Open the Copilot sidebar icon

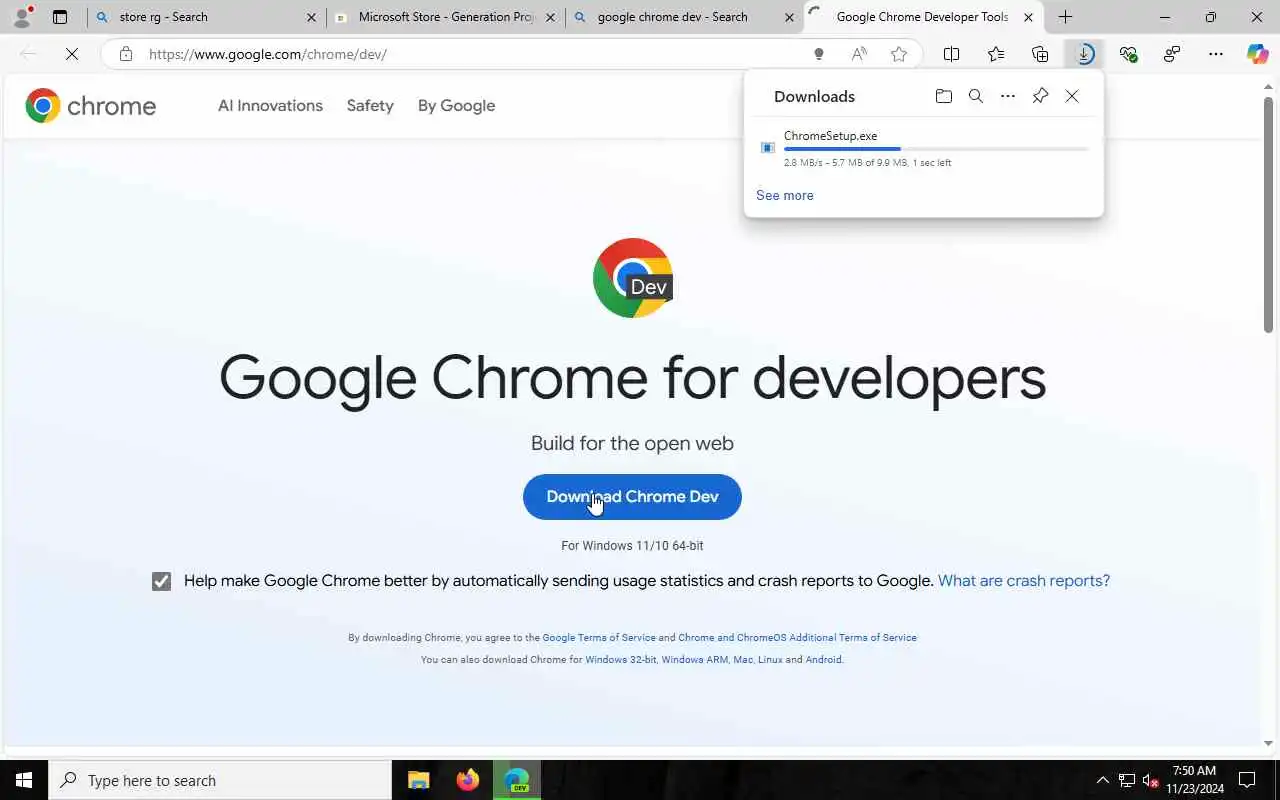[x=1258, y=54]
